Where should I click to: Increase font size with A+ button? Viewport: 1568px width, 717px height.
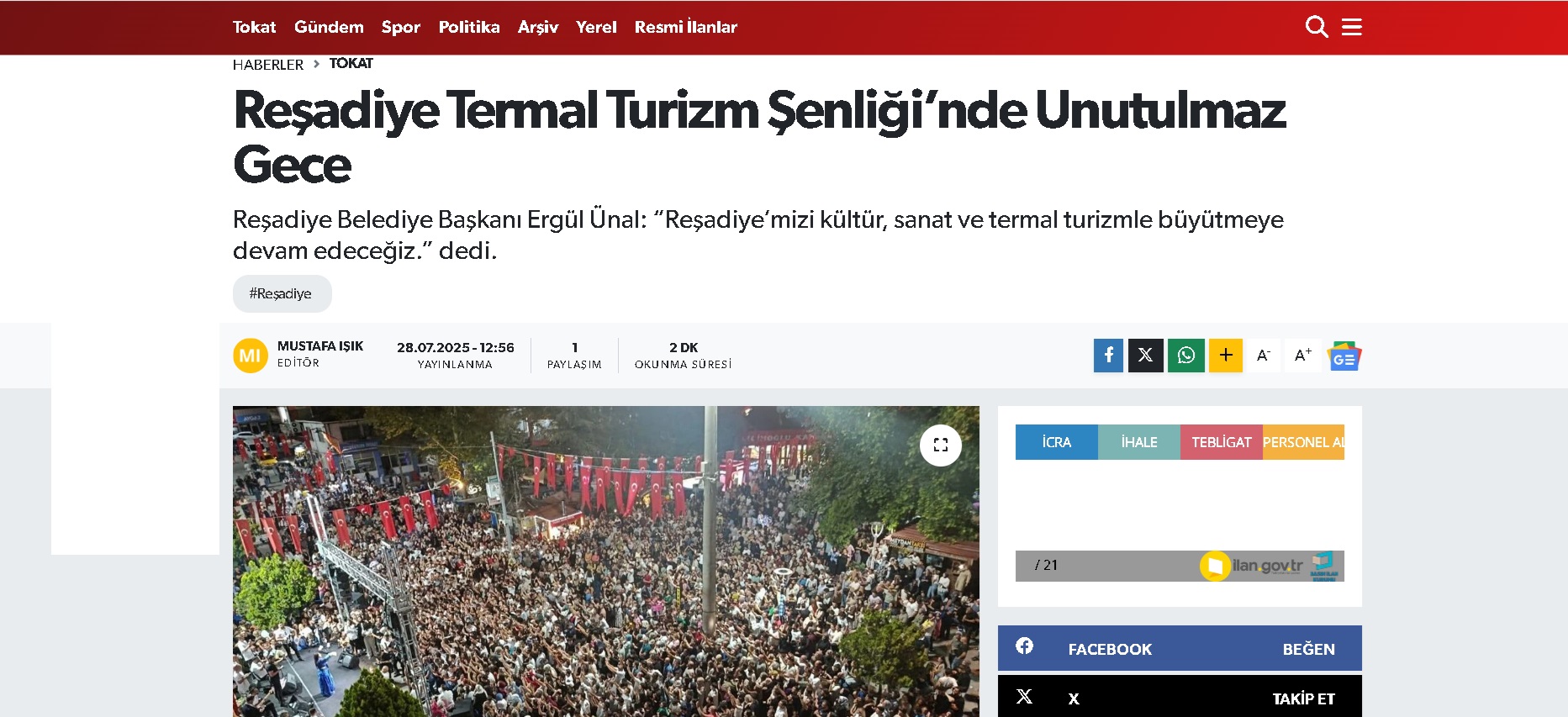1303,356
